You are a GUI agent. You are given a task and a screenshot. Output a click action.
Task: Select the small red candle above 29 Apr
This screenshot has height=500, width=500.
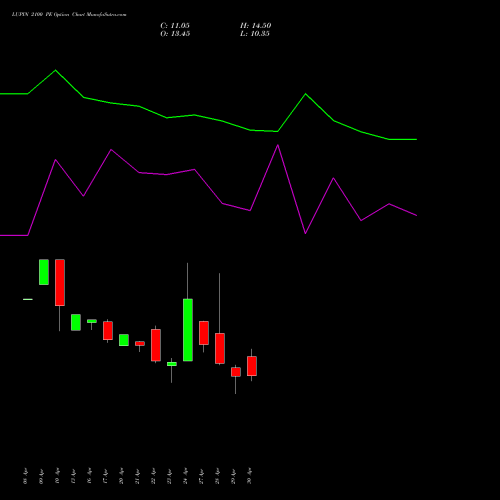pos(236,372)
